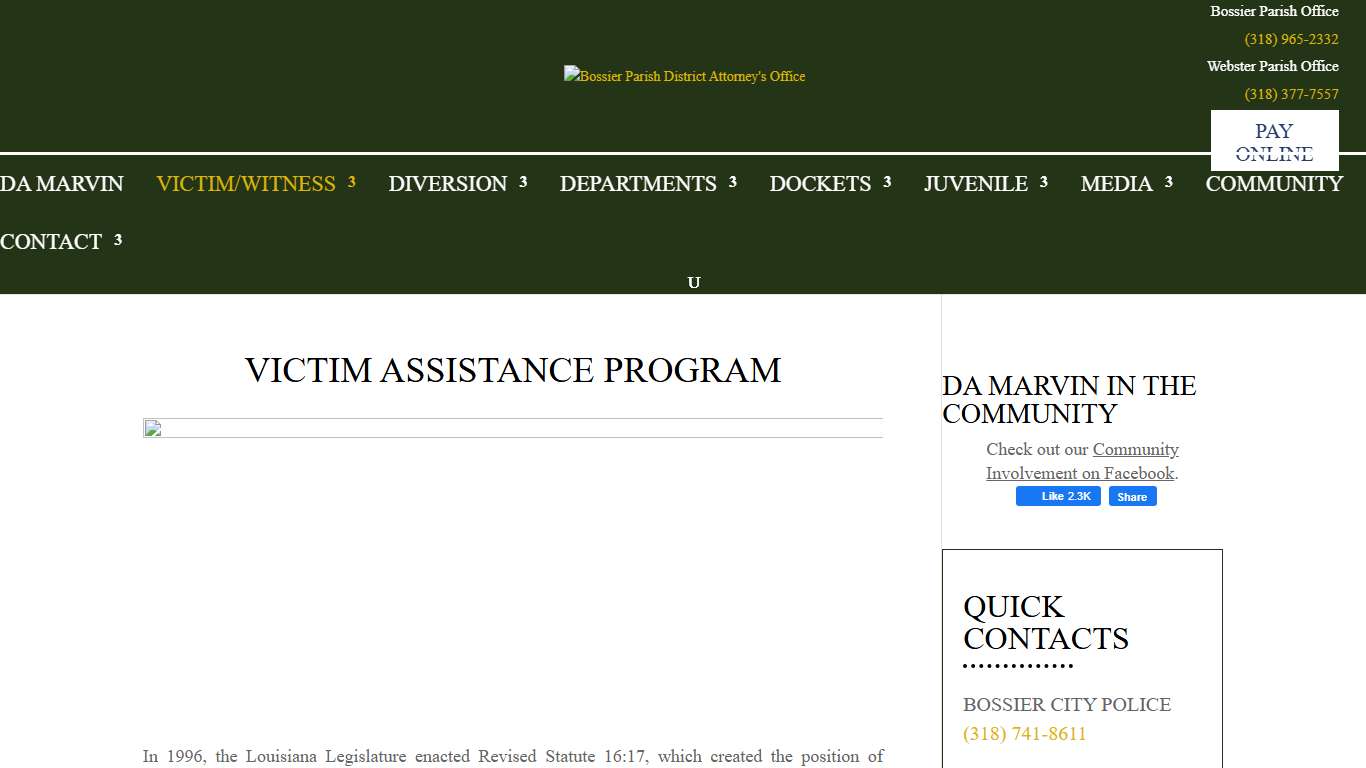Screen dimensions: 1366x768
Task: Open the search icon below the navigation bar
Action: 694,282
